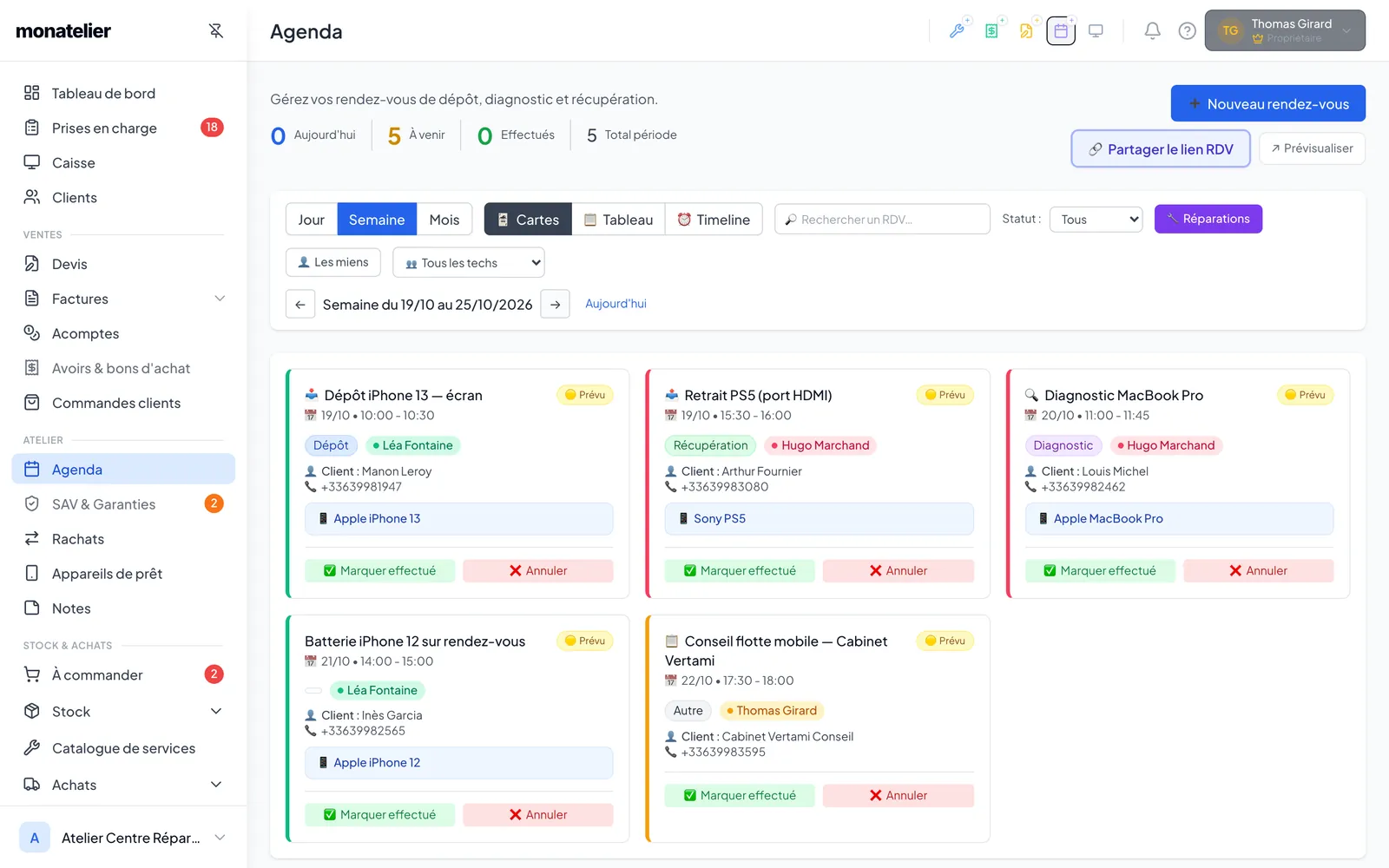Open Clients page
Screen dimensions: 1389x868
[123, 197]
